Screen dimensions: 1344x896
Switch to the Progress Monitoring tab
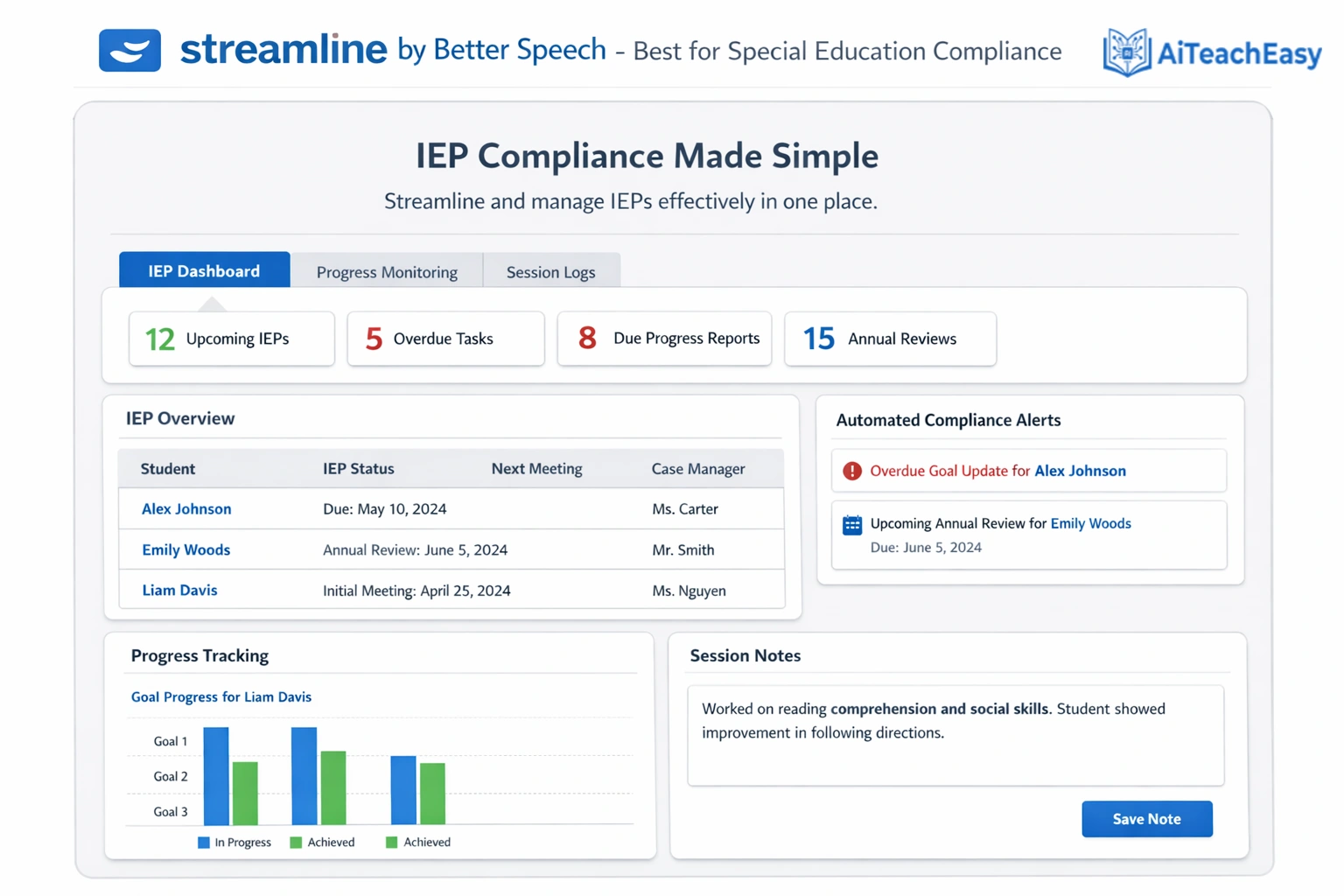click(x=387, y=271)
